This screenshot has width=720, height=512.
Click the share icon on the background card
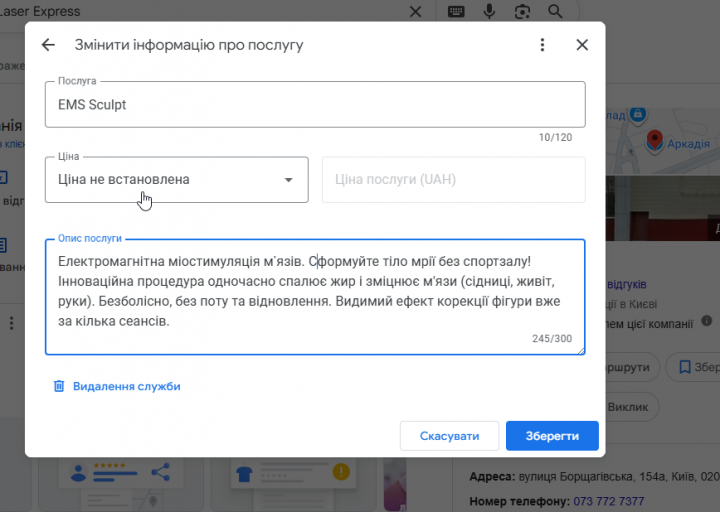[160, 472]
